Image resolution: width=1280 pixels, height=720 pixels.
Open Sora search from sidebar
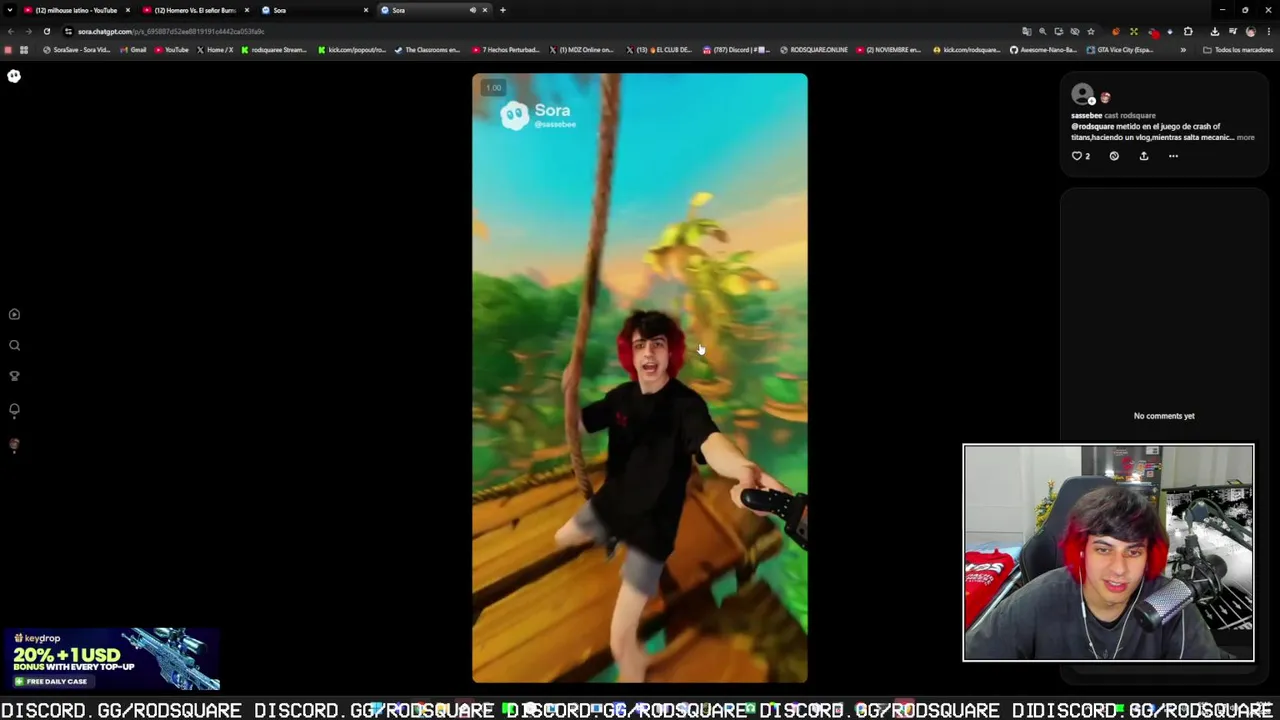point(14,345)
